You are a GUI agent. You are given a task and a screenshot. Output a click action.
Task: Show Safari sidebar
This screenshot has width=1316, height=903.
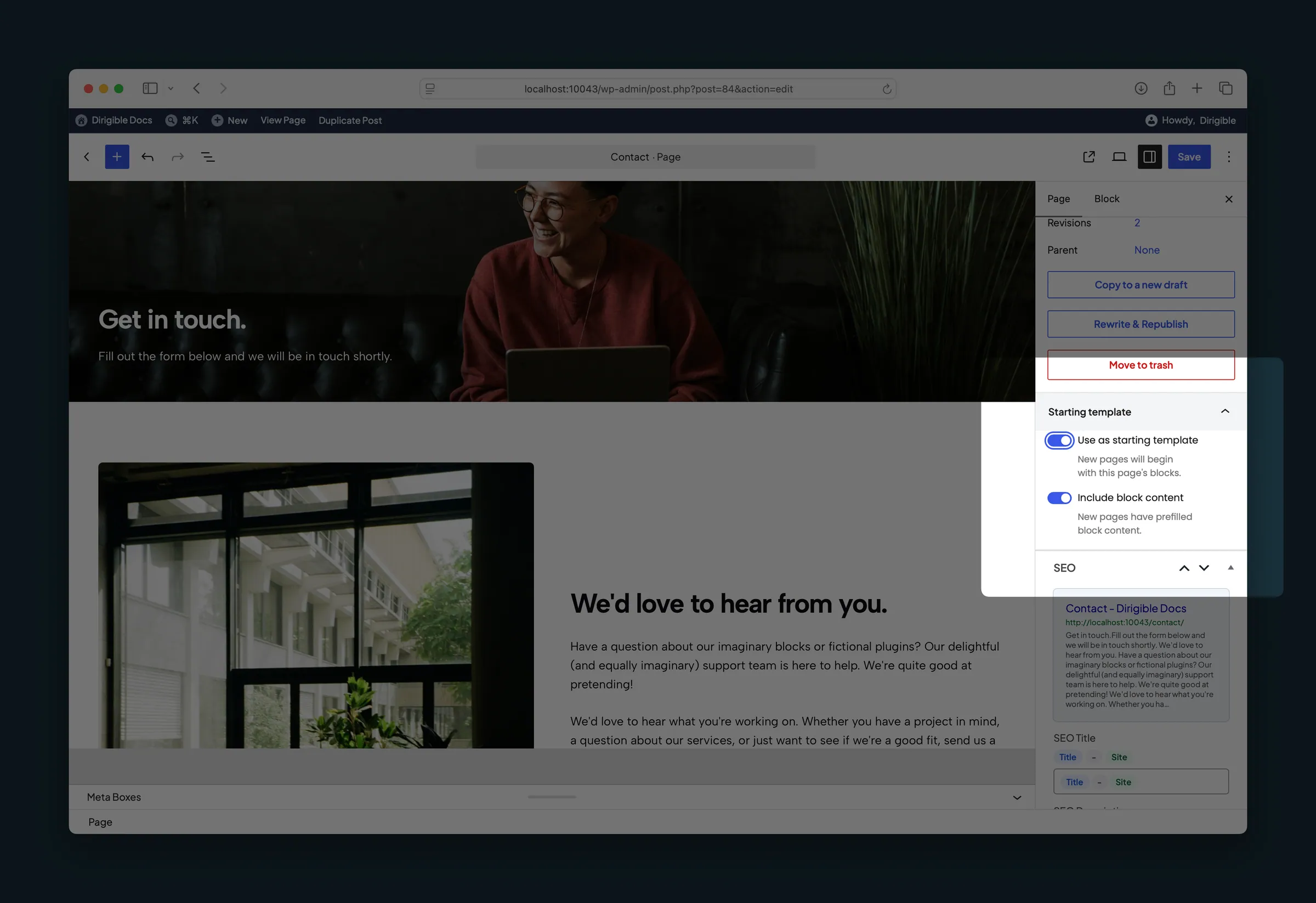pyautogui.click(x=150, y=88)
